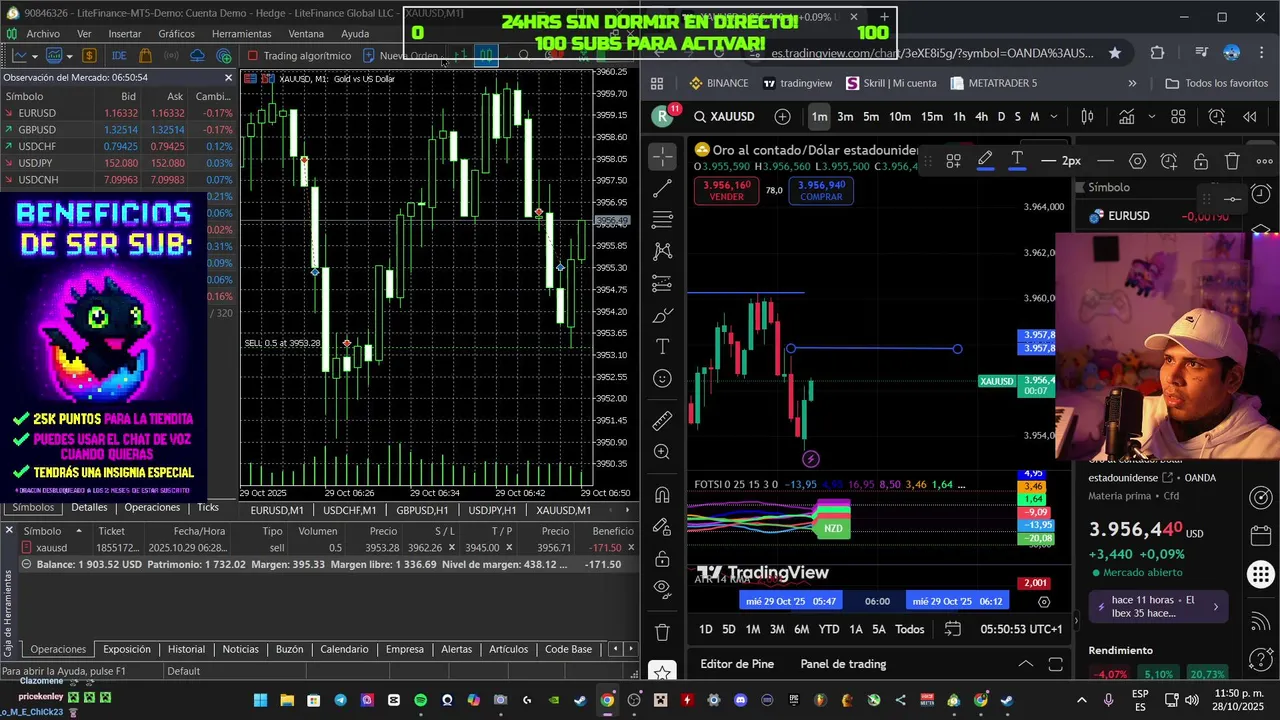Open the MetaTrader IDE editor icon
The image size is (1280, 720).
click(119, 56)
